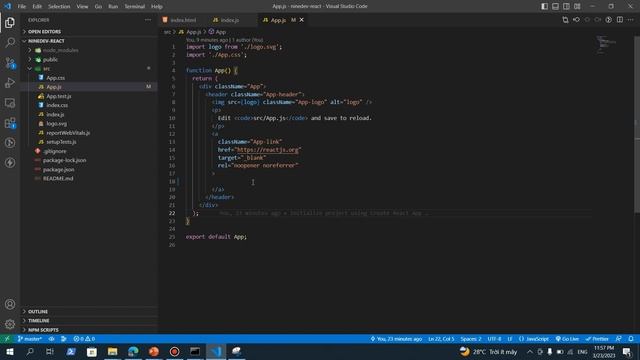Toggle the Secondary Side Bar
This screenshot has height=360, width=640.
click(566, 6)
